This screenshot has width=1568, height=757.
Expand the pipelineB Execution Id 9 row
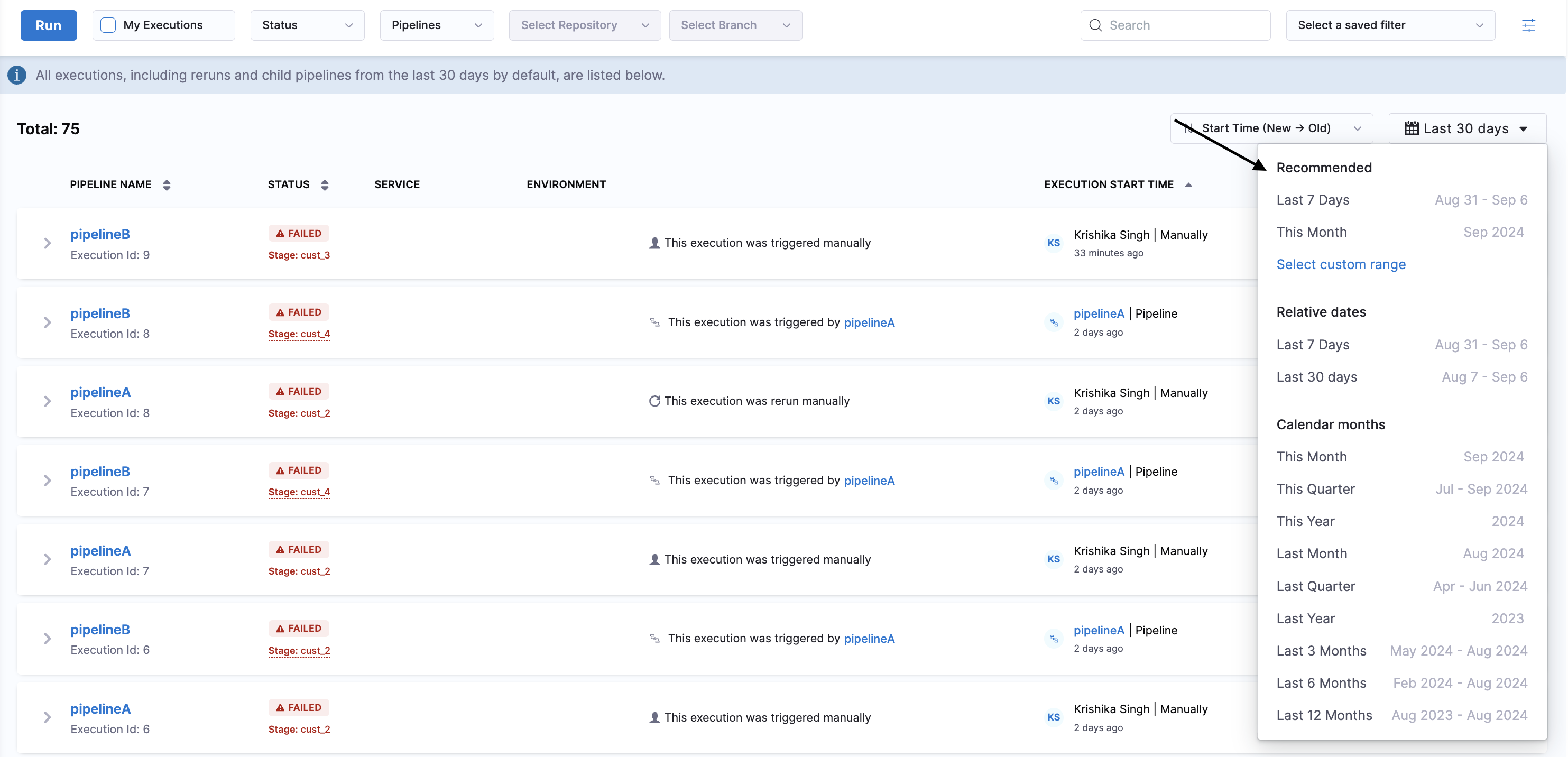tap(47, 243)
